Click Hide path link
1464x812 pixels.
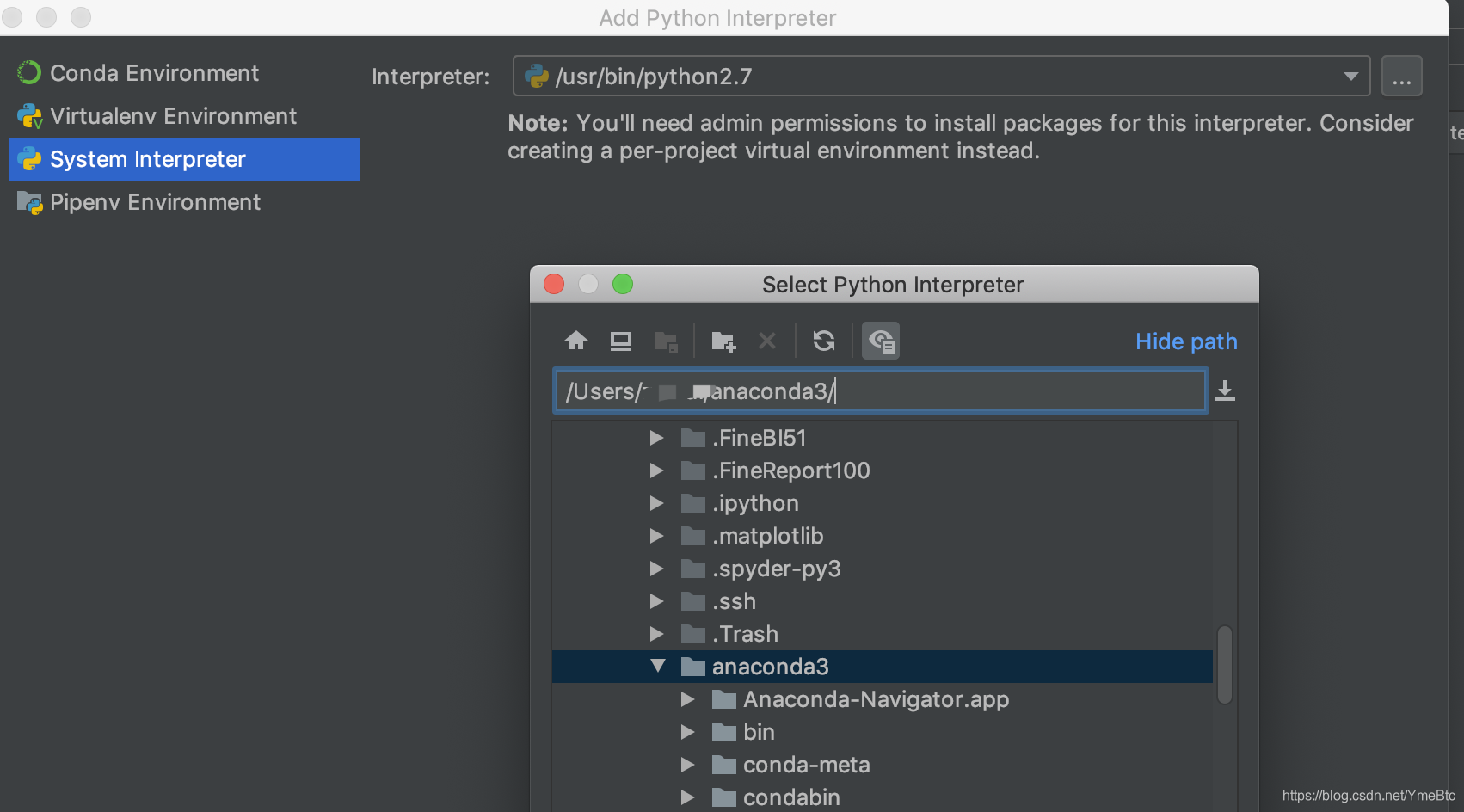click(x=1186, y=341)
